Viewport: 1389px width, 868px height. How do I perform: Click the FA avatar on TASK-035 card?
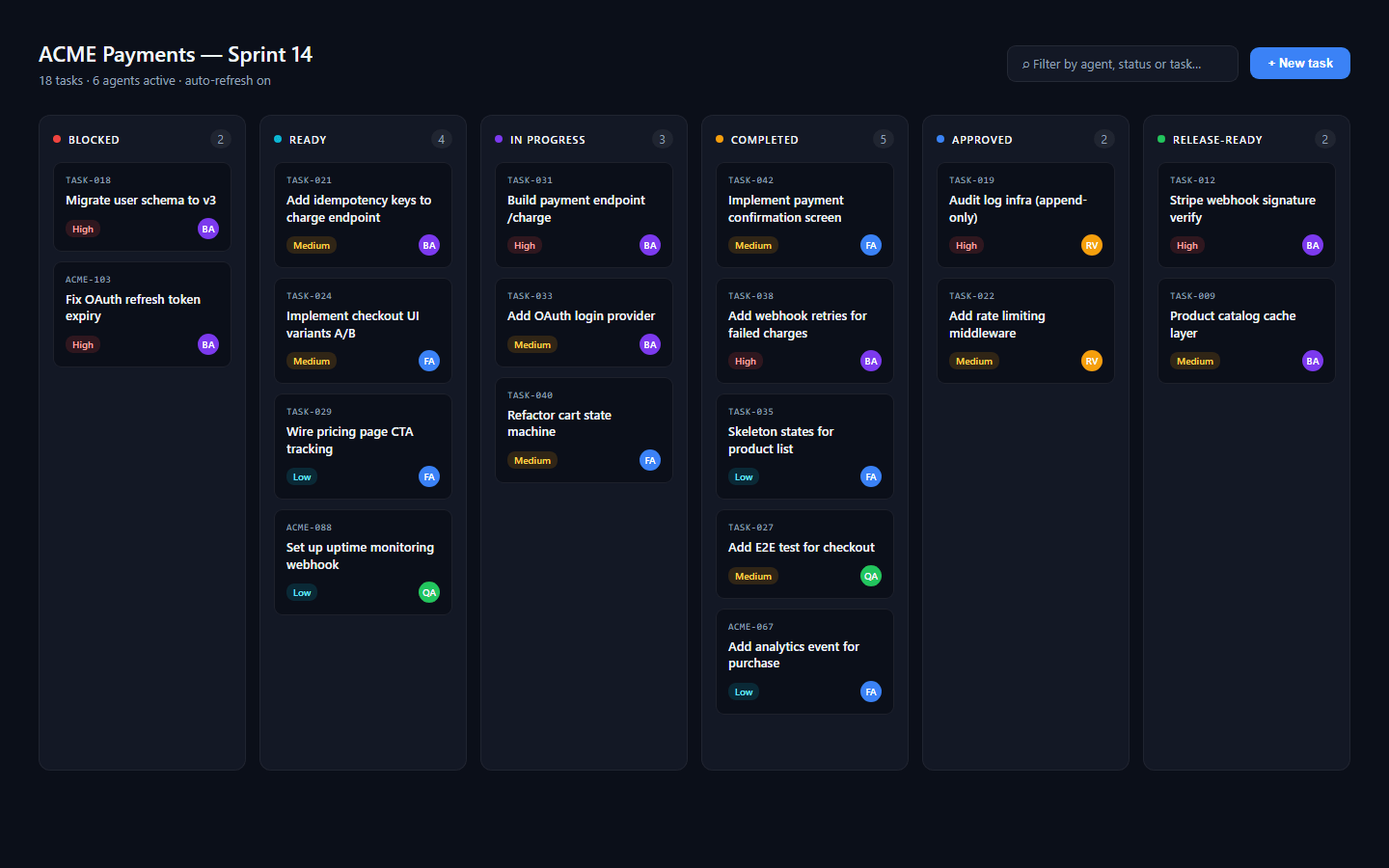click(x=871, y=476)
